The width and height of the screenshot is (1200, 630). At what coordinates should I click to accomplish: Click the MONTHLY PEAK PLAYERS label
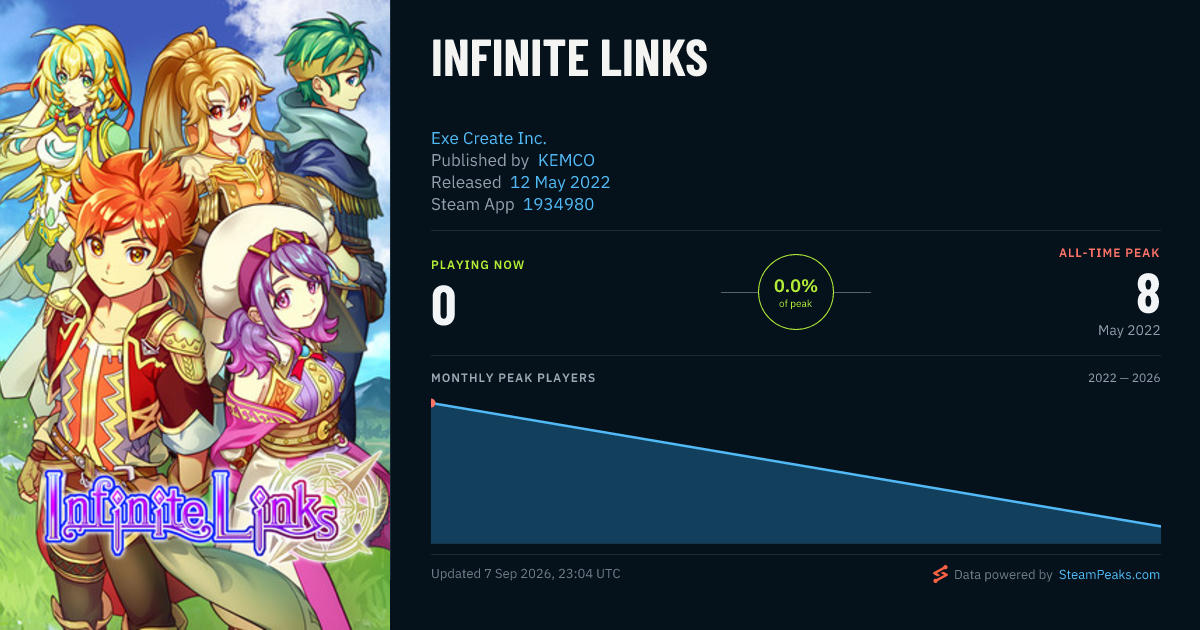point(513,378)
